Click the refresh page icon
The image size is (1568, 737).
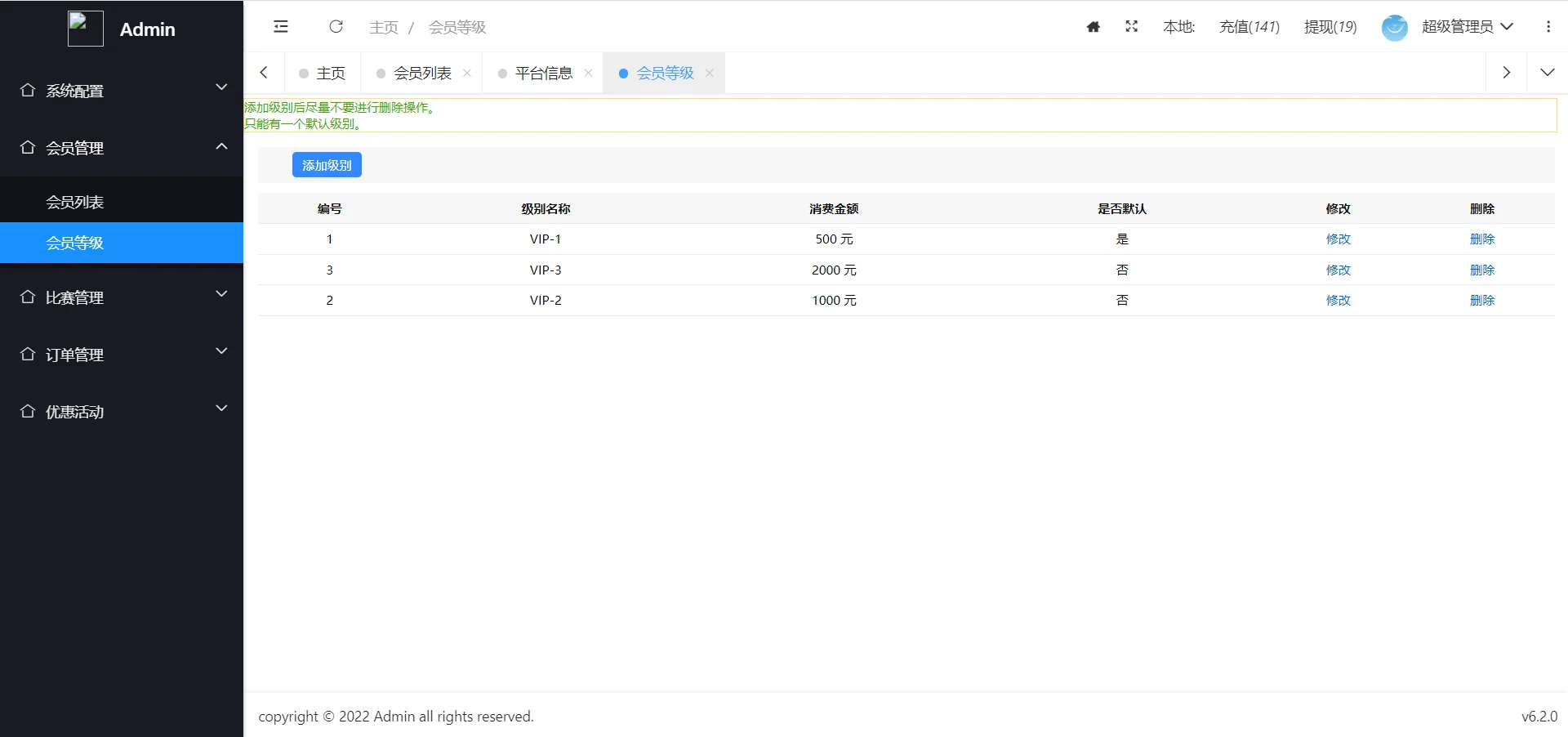click(336, 27)
